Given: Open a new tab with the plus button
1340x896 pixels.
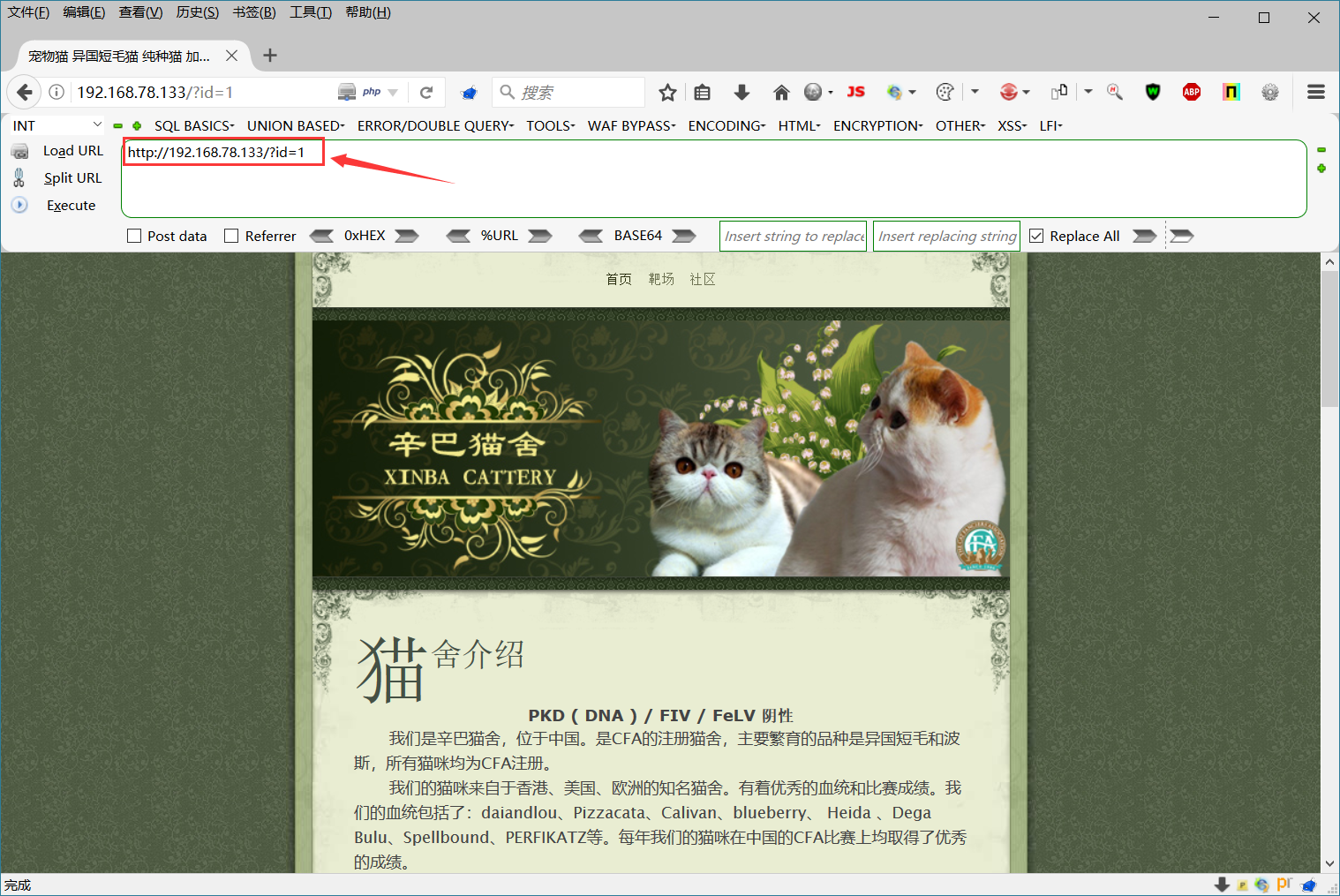Looking at the screenshot, I should coord(270,56).
